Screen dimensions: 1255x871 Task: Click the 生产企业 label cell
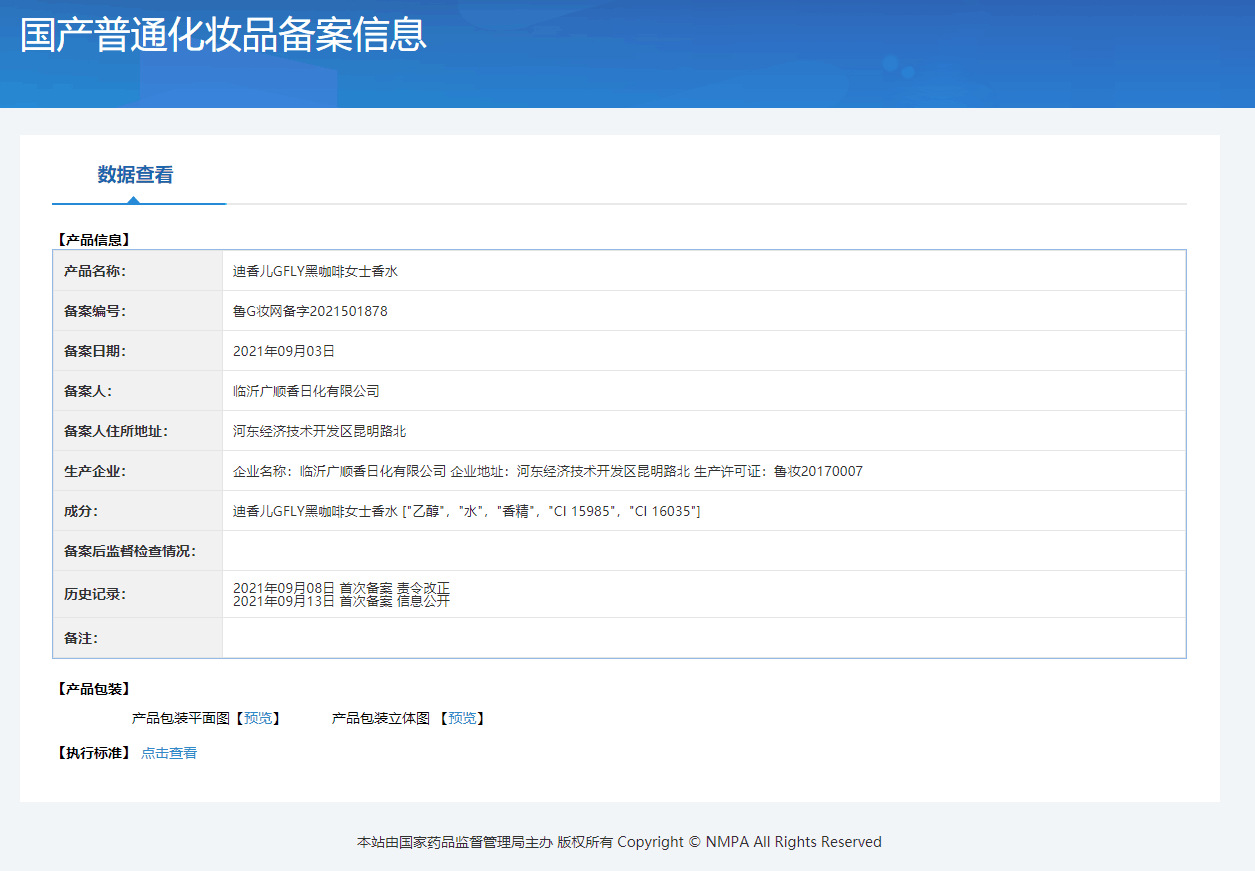coord(138,471)
